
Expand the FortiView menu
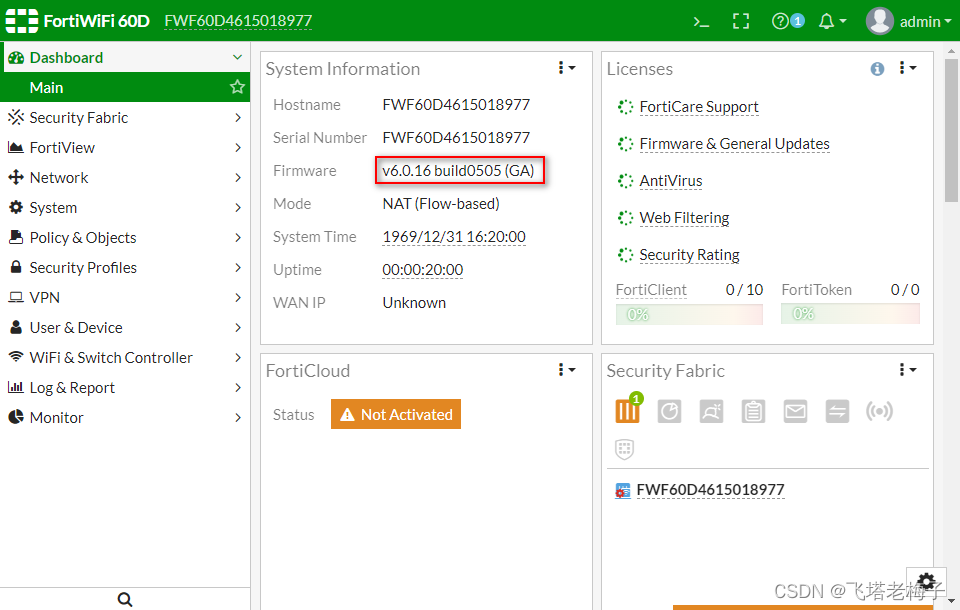pos(125,148)
